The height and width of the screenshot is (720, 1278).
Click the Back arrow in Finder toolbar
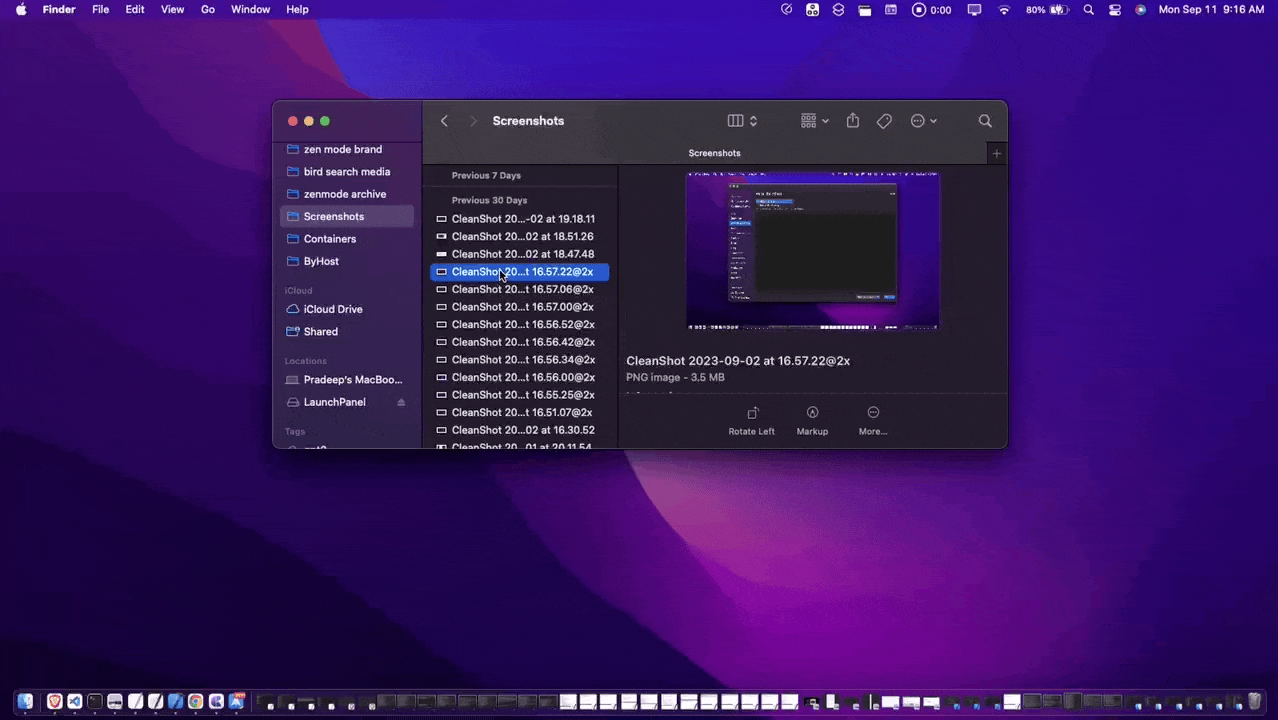(x=445, y=121)
